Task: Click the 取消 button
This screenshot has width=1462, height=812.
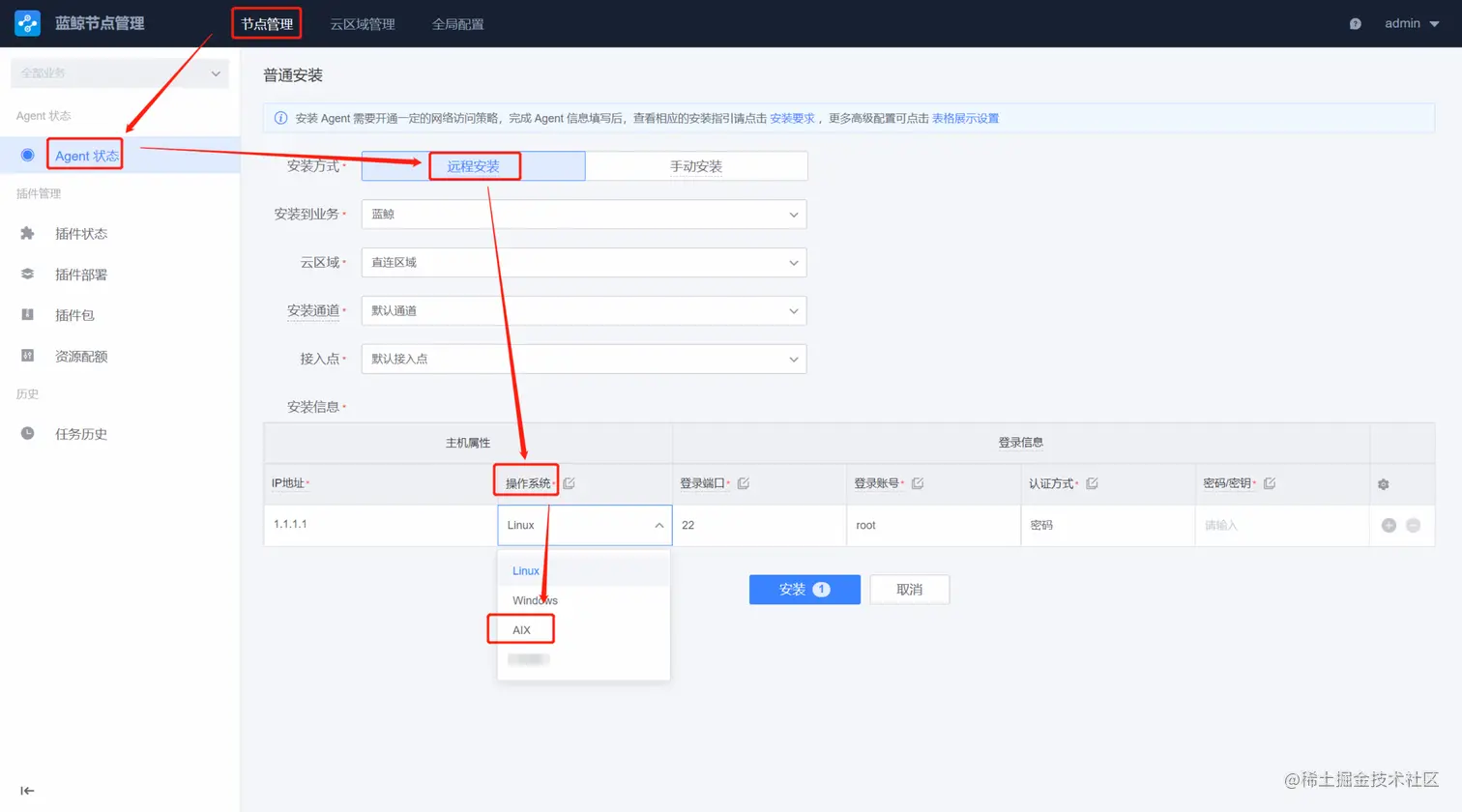Action: tap(910, 590)
